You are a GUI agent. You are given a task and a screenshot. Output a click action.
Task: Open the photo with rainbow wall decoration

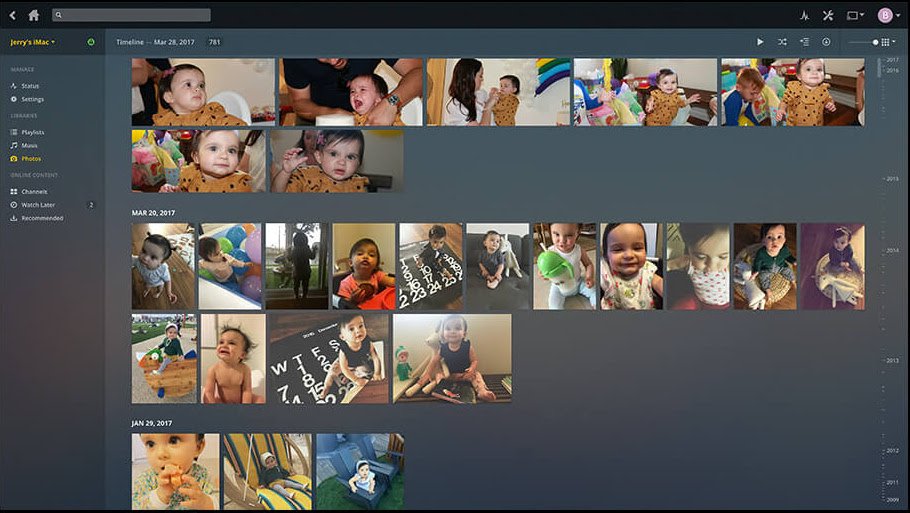pyautogui.click(x=499, y=92)
